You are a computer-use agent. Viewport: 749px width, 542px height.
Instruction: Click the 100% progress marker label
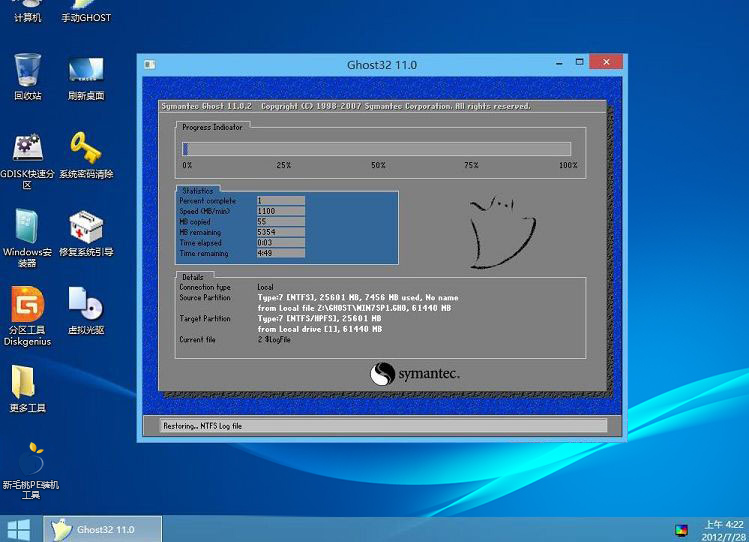point(568,165)
